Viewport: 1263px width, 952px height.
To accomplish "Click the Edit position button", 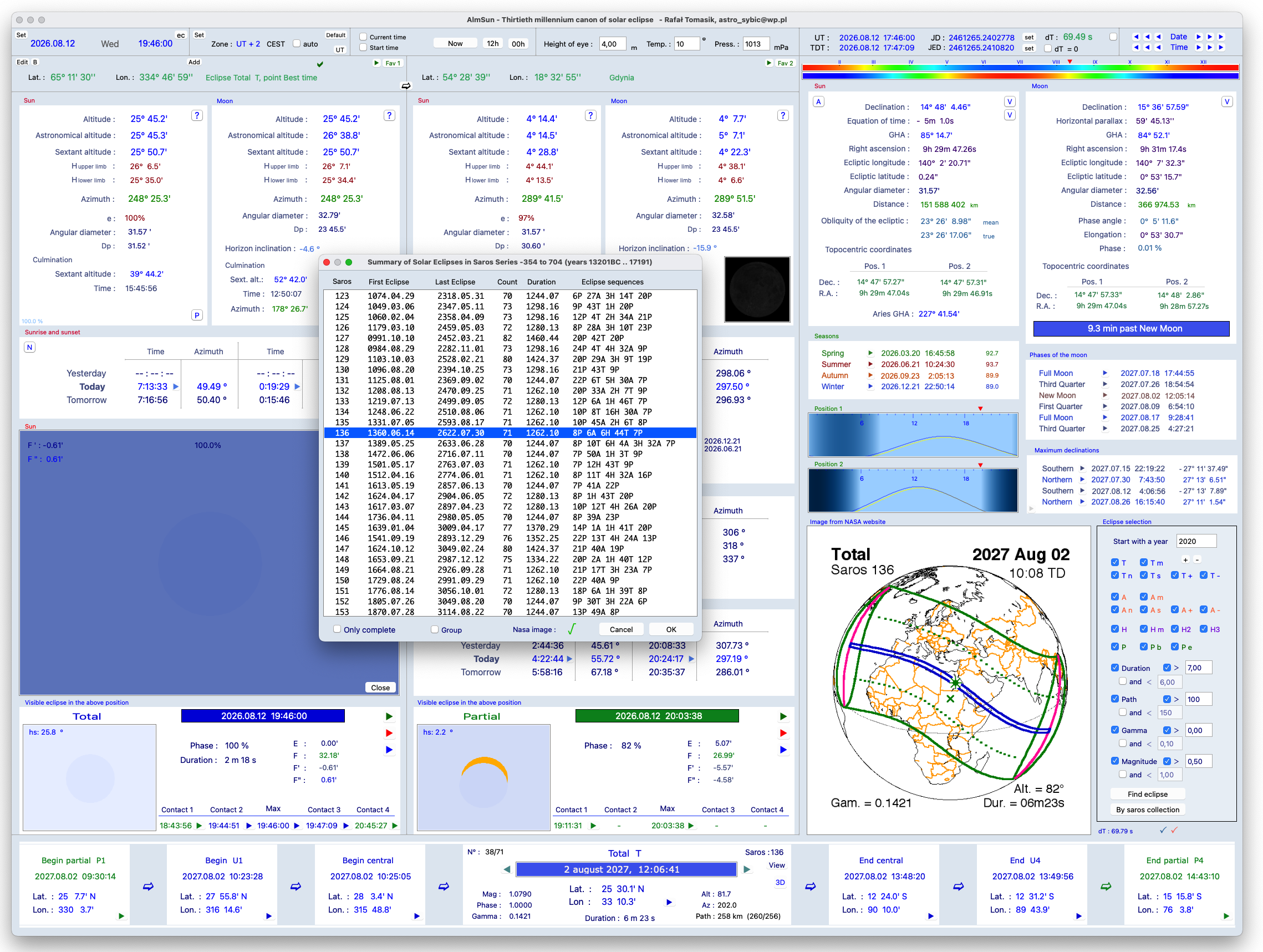I will point(22,62).
